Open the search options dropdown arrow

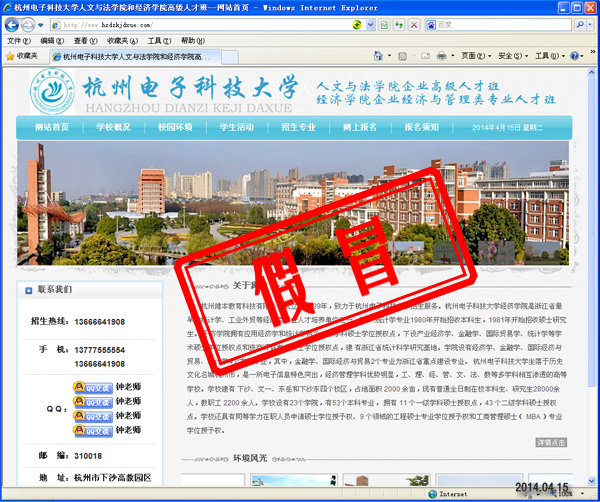590,25
